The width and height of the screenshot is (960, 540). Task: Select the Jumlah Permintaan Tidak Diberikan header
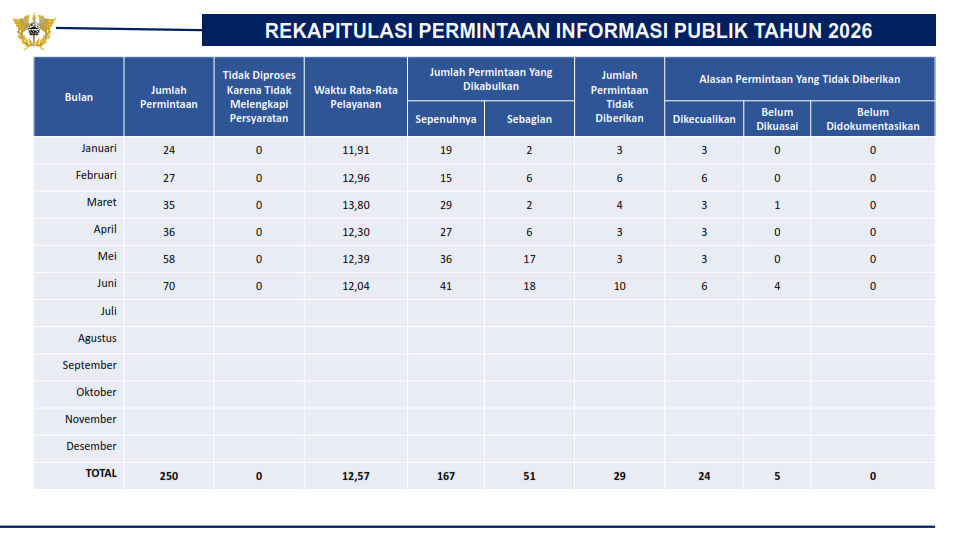(619, 97)
